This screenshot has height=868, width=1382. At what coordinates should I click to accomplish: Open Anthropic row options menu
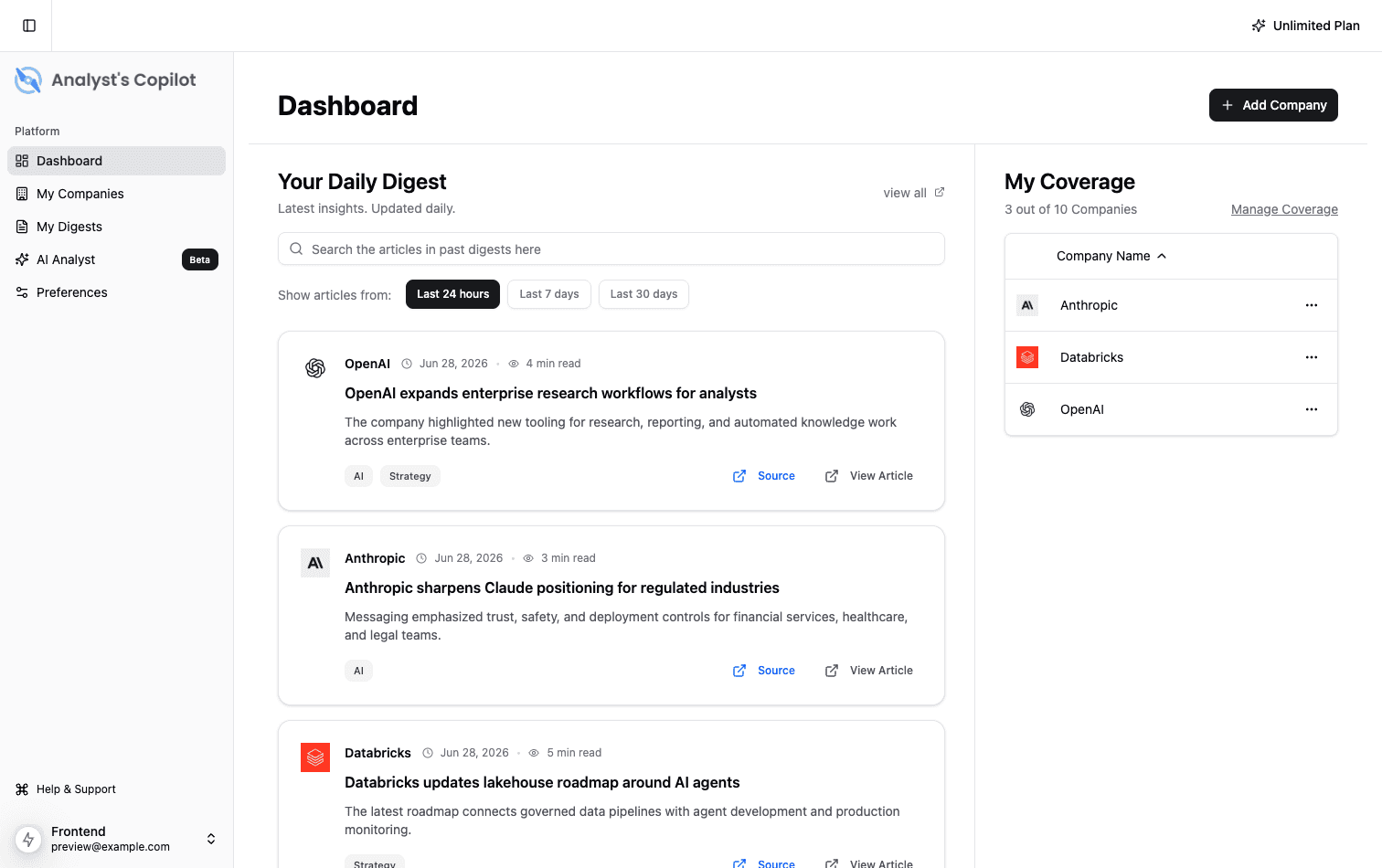click(x=1312, y=305)
